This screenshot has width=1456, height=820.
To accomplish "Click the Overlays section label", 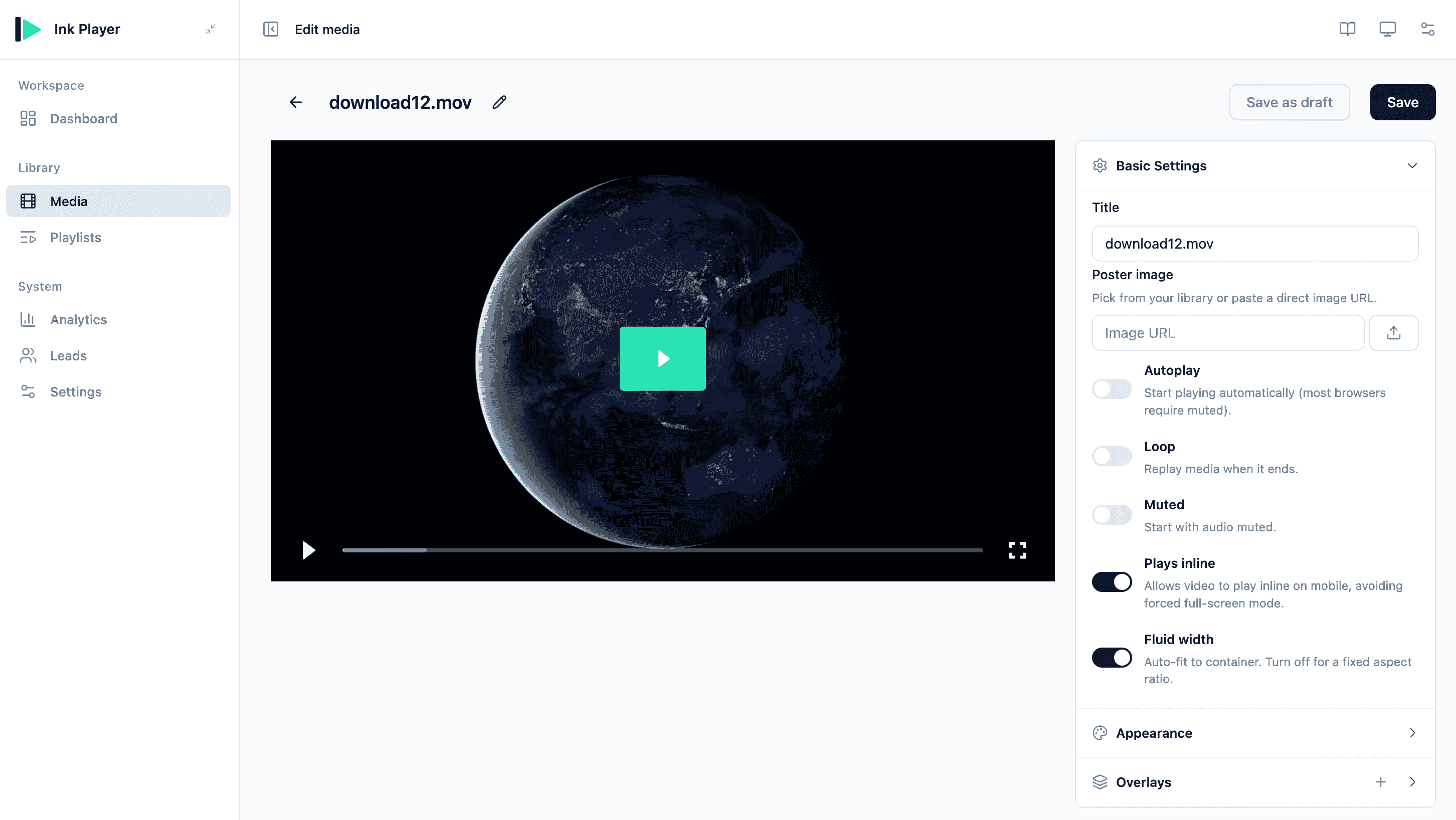I will point(1144,782).
